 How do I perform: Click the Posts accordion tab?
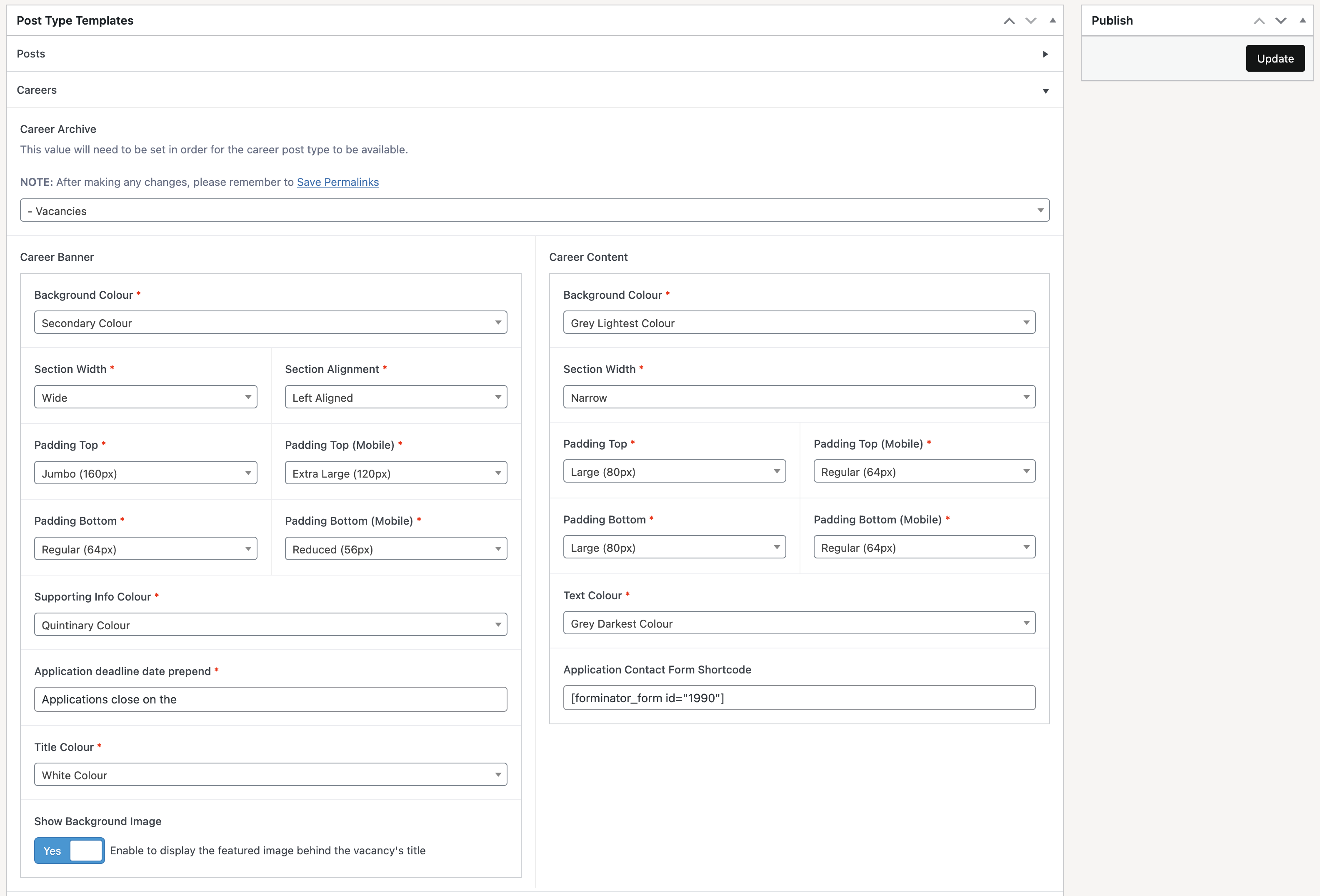click(31, 54)
